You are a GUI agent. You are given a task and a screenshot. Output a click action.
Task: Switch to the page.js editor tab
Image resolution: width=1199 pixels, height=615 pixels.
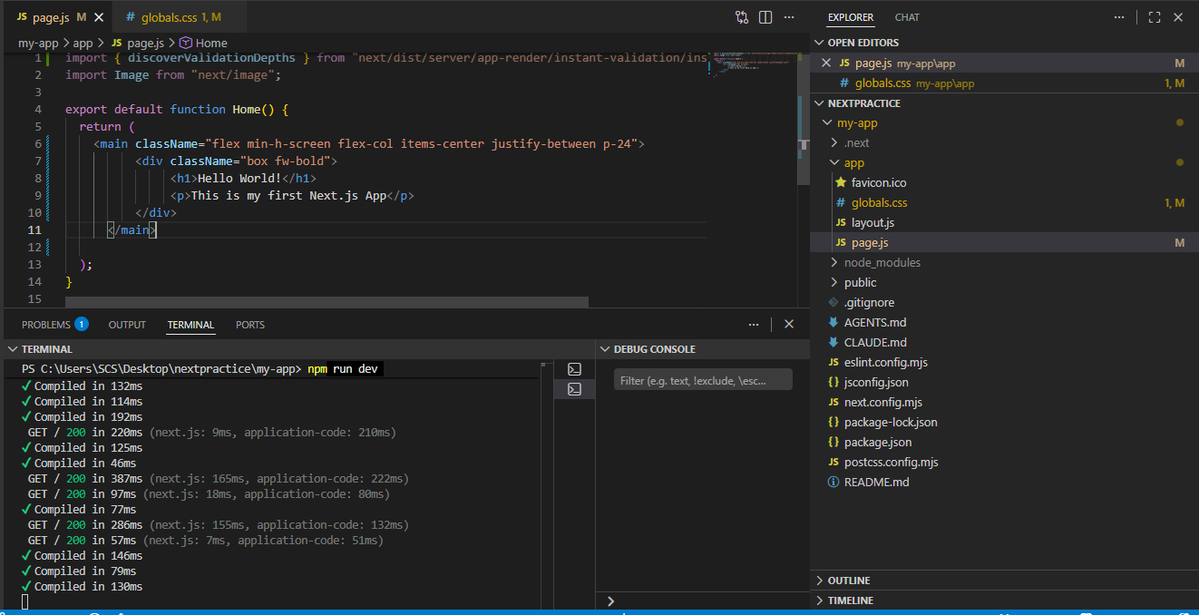(x=57, y=17)
